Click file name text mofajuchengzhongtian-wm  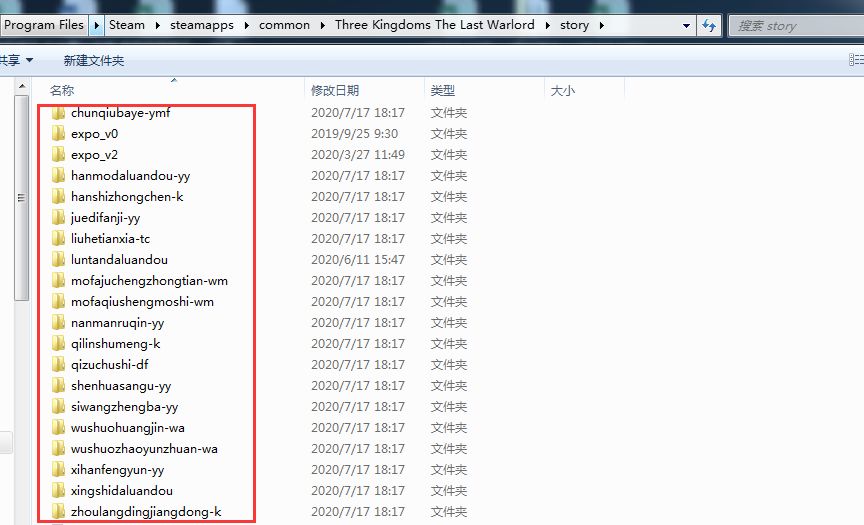[149, 281]
